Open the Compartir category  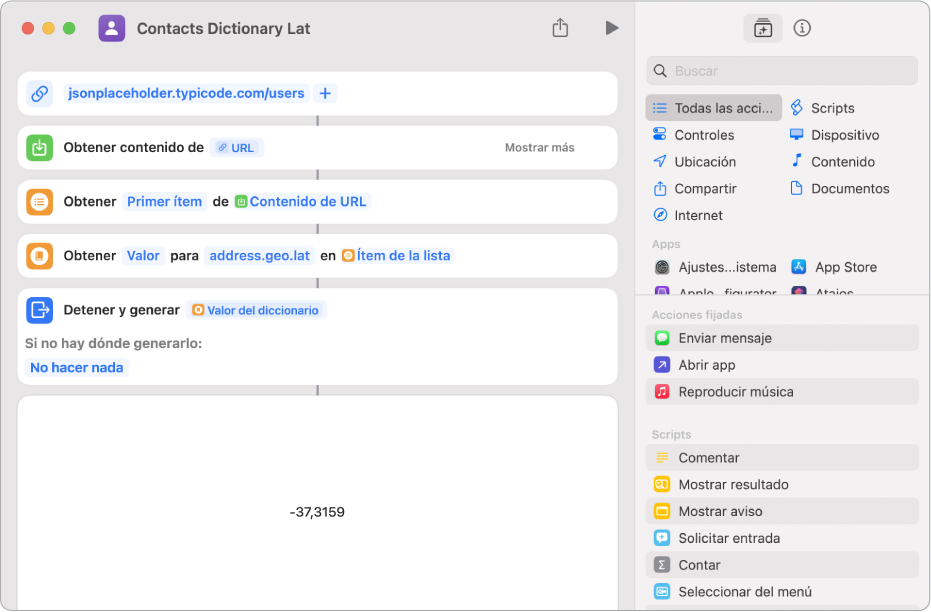[705, 189]
